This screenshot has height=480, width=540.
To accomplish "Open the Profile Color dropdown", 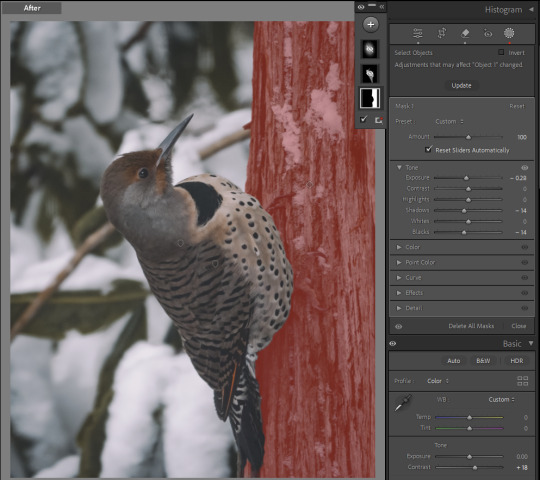I will coord(438,381).
